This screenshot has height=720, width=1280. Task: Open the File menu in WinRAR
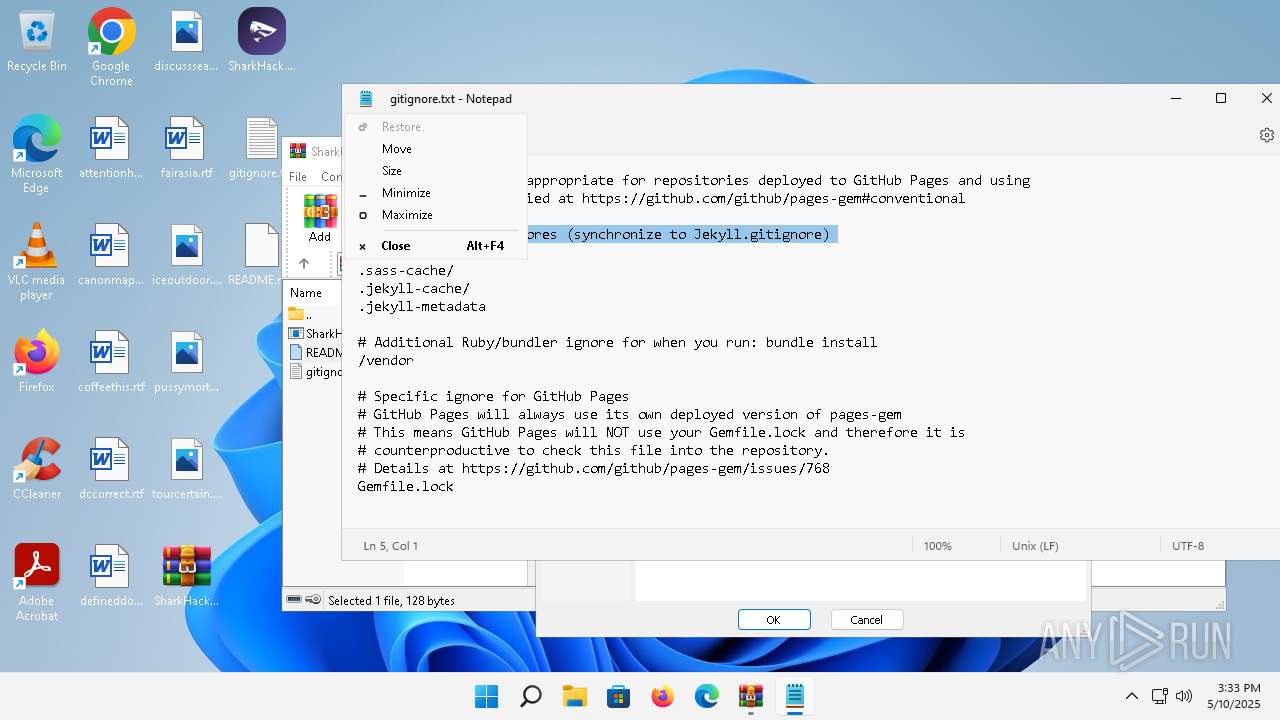[298, 176]
